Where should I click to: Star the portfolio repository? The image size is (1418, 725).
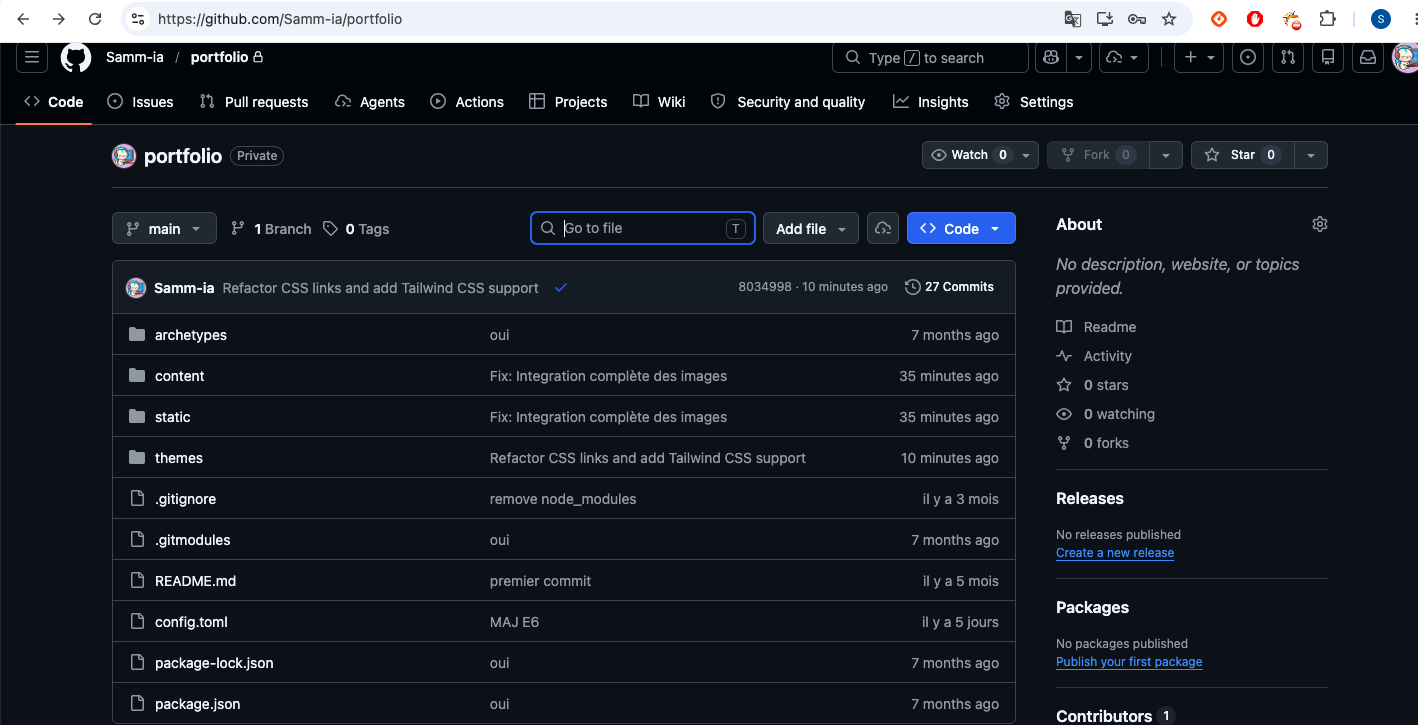pyautogui.click(x=1243, y=155)
